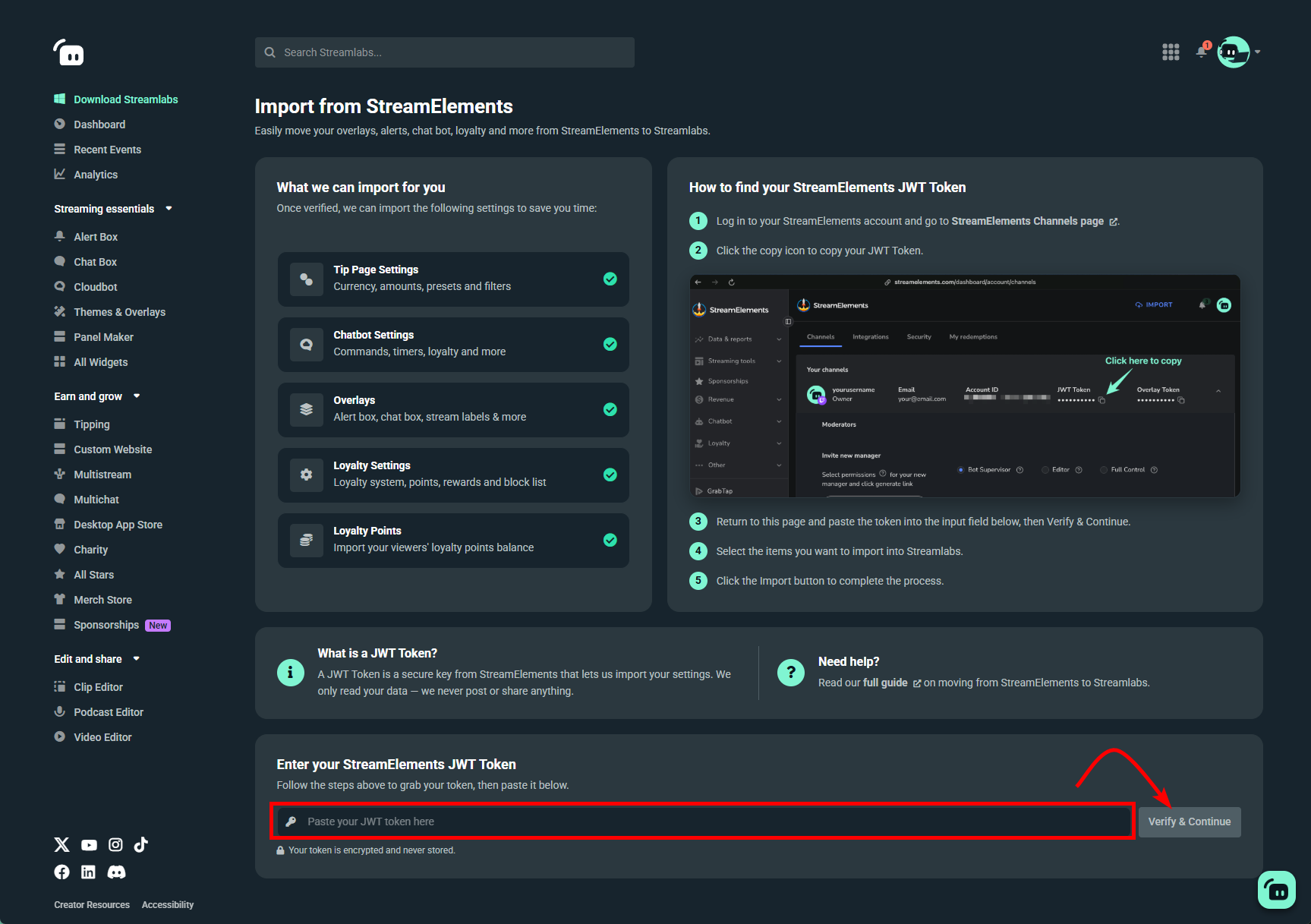Viewport: 1311px width, 924px height.
Task: Open Desktop App Store
Action: (109, 525)
